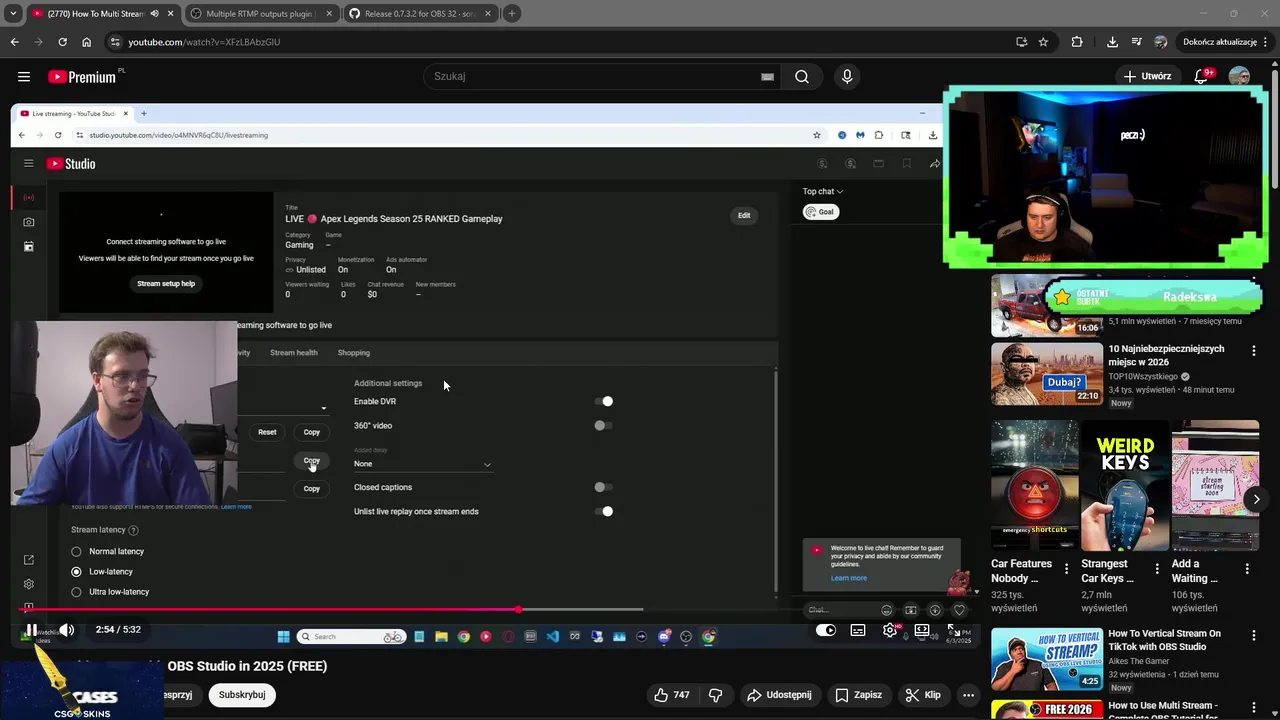Bookmark this page with the star
1280x720 pixels.
[x=1043, y=42]
